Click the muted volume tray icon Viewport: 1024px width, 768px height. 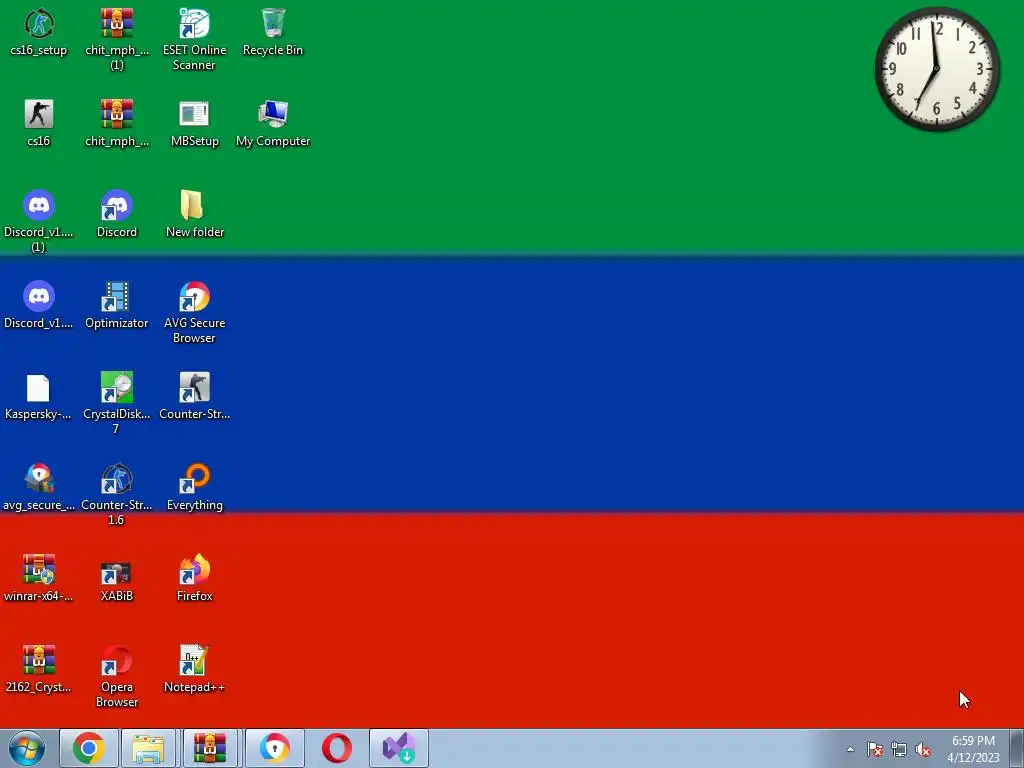pos(923,749)
